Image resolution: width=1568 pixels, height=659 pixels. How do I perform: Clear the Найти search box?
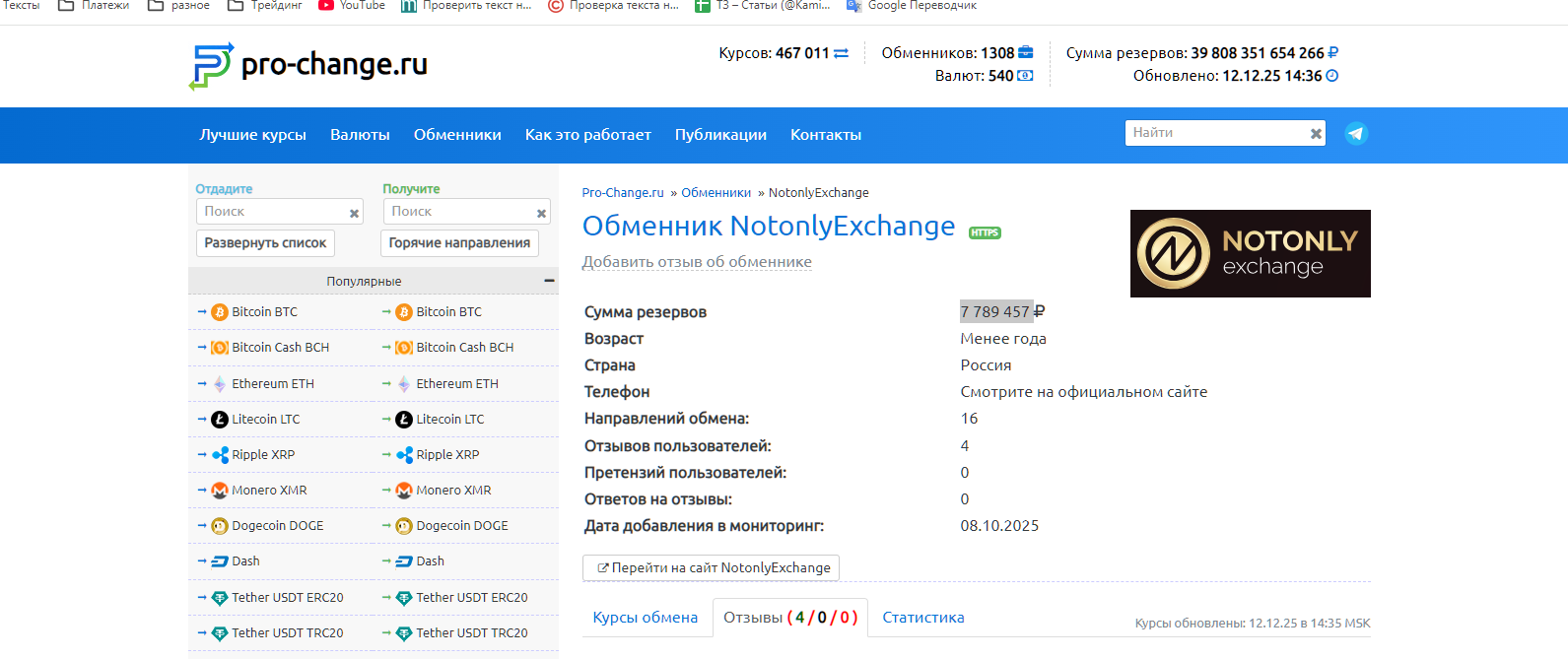[1316, 134]
